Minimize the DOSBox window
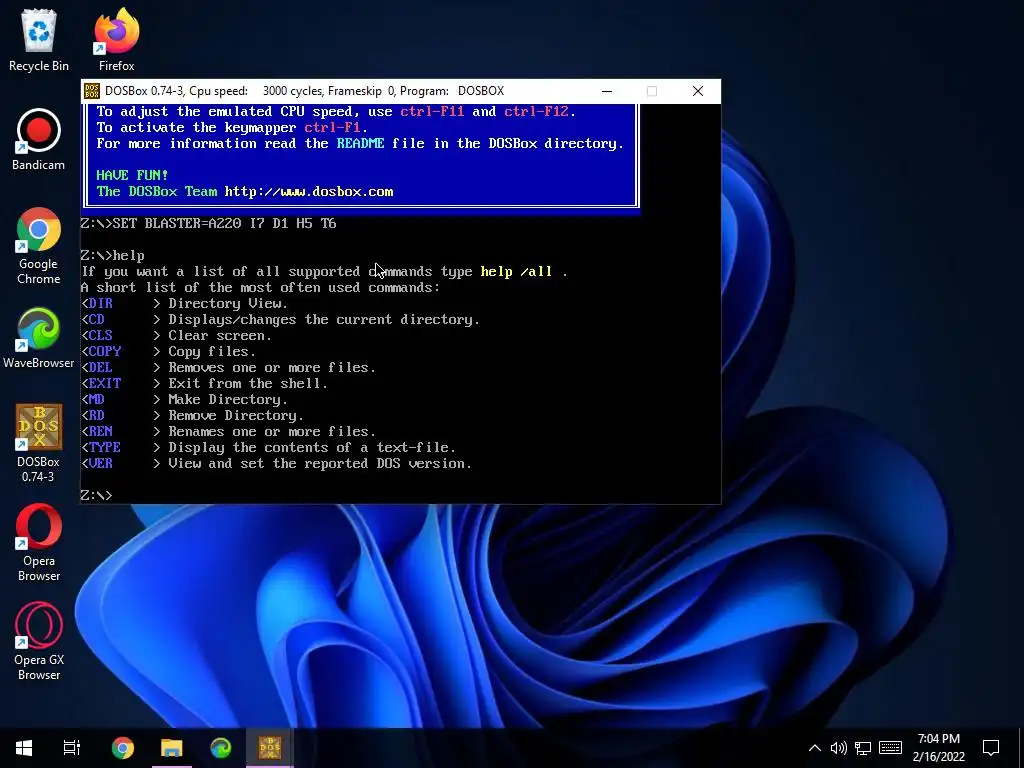 [x=607, y=91]
